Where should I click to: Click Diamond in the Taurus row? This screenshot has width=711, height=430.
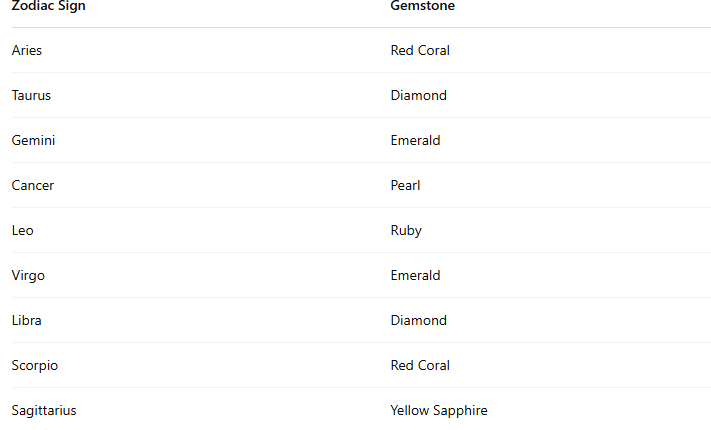coord(418,95)
